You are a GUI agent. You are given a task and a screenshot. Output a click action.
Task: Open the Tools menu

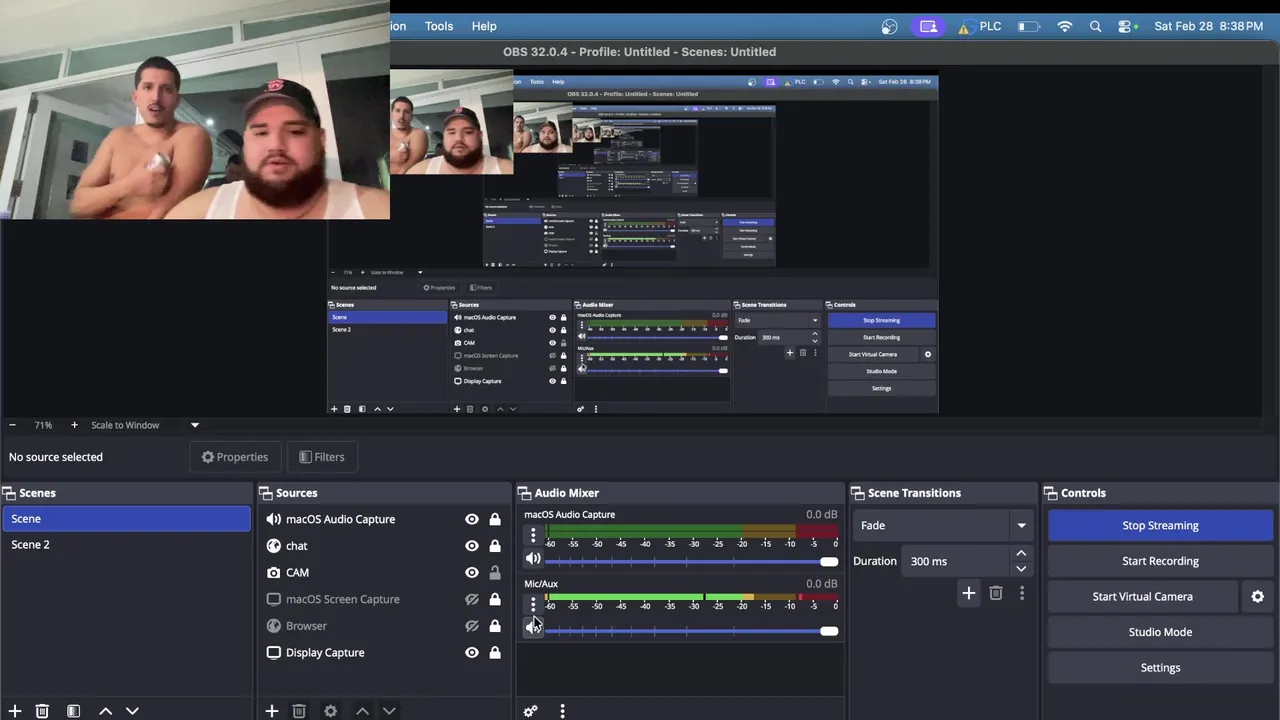[x=439, y=26]
